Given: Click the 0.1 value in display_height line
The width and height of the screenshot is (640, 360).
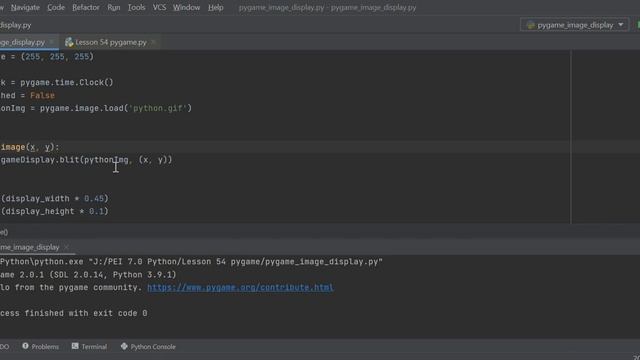Looking at the screenshot, I should [96, 211].
